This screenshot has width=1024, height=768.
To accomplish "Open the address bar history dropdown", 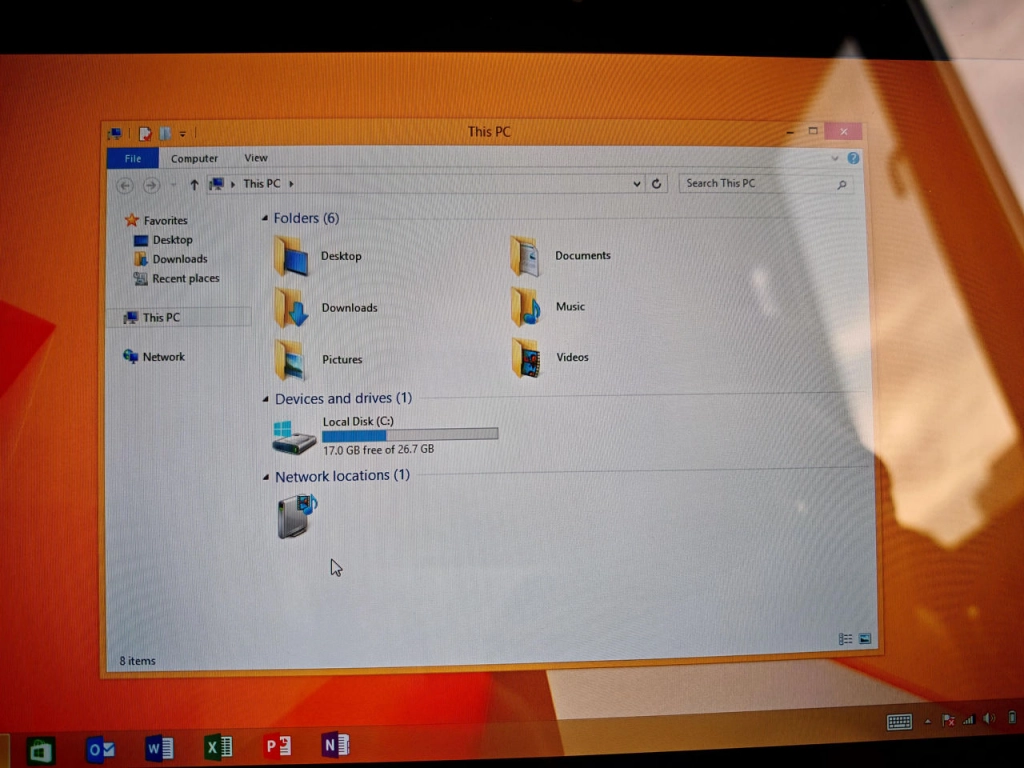I will pyautogui.click(x=637, y=184).
